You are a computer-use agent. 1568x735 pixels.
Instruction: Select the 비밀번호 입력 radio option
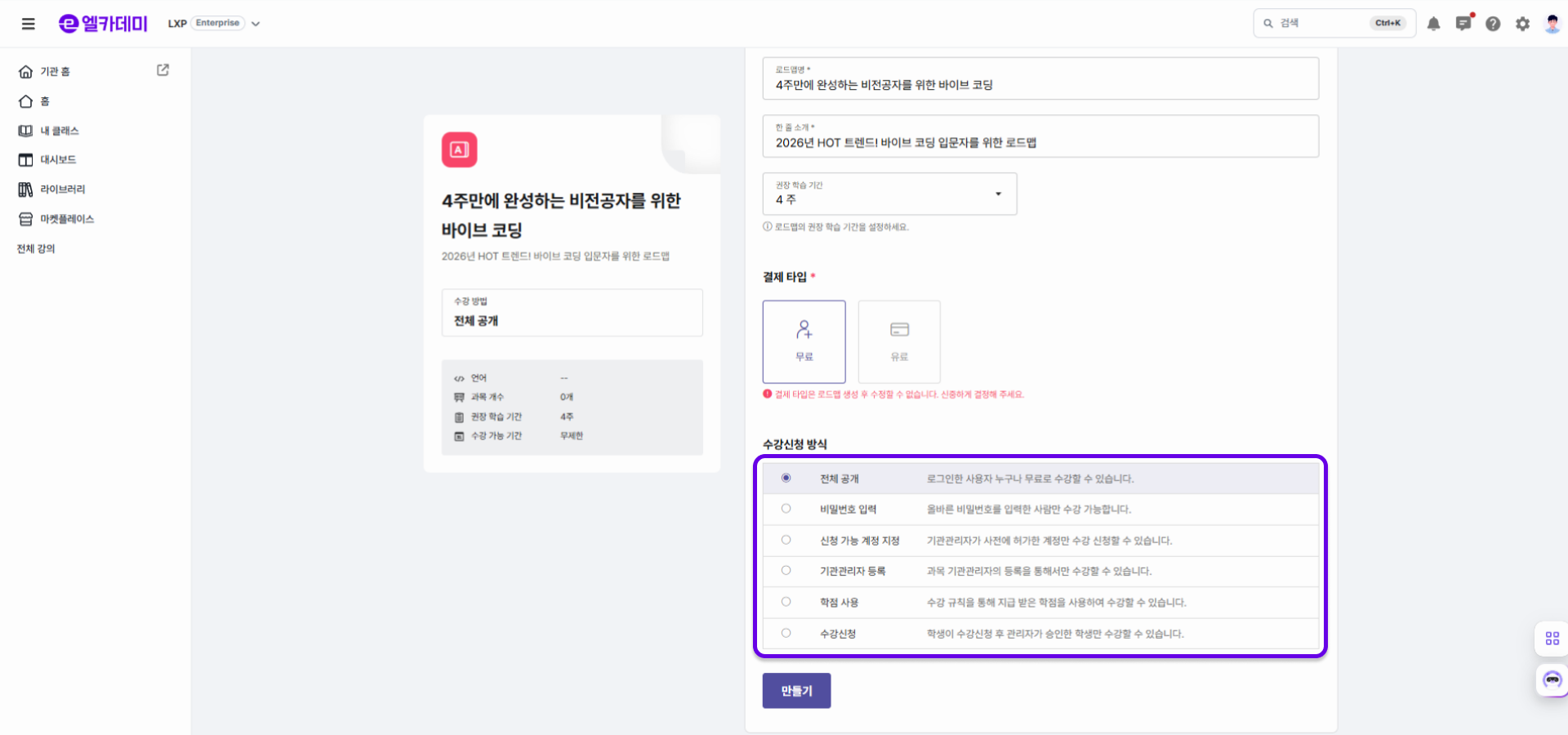tap(786, 509)
